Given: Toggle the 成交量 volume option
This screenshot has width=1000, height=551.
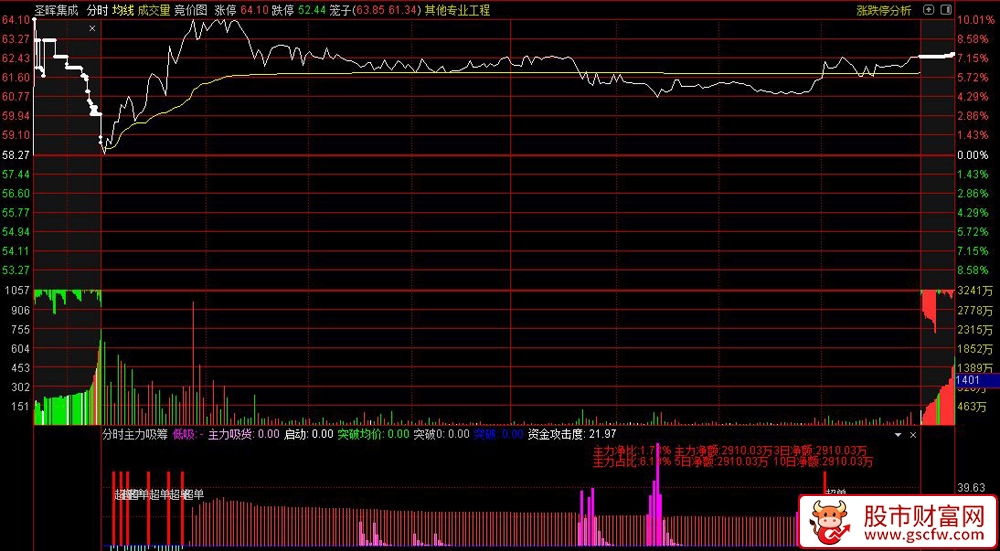Looking at the screenshot, I should click(x=154, y=10).
